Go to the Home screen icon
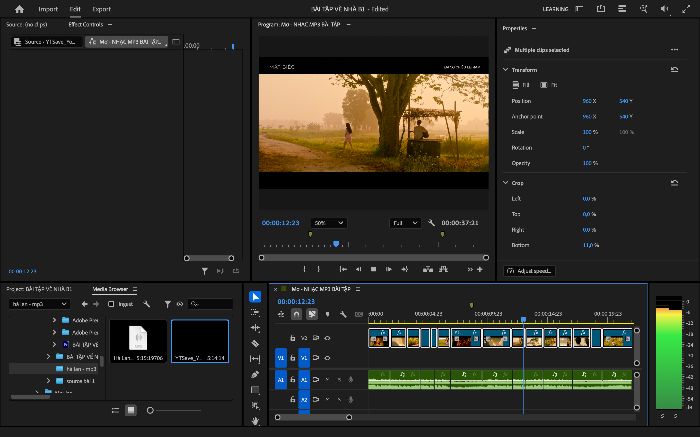The width and height of the screenshot is (700, 437). pos(19,9)
